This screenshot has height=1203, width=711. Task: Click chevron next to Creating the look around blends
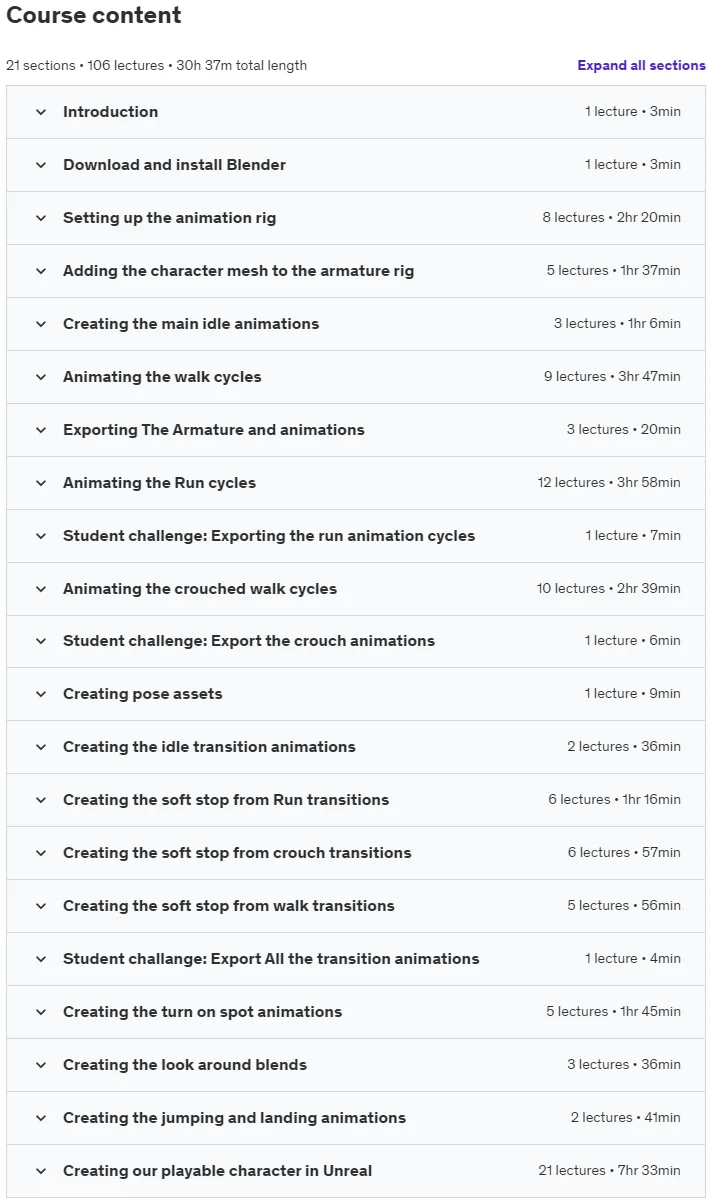41,1065
